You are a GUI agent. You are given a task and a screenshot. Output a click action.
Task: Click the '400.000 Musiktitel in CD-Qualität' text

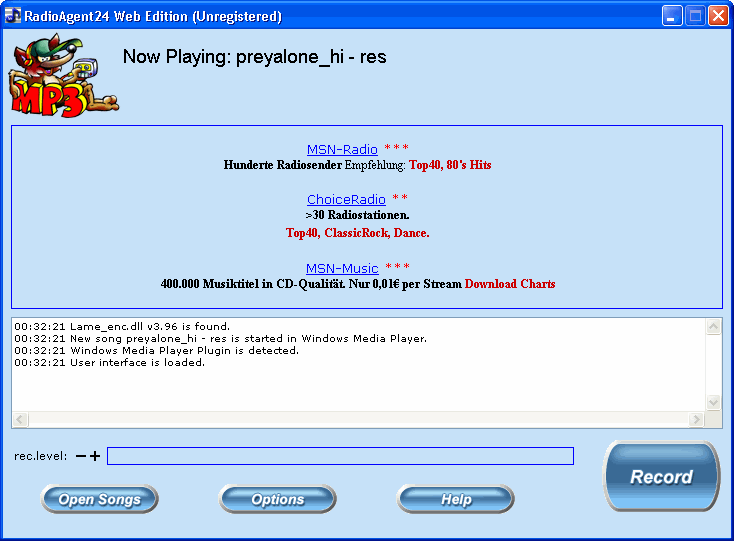click(x=253, y=284)
